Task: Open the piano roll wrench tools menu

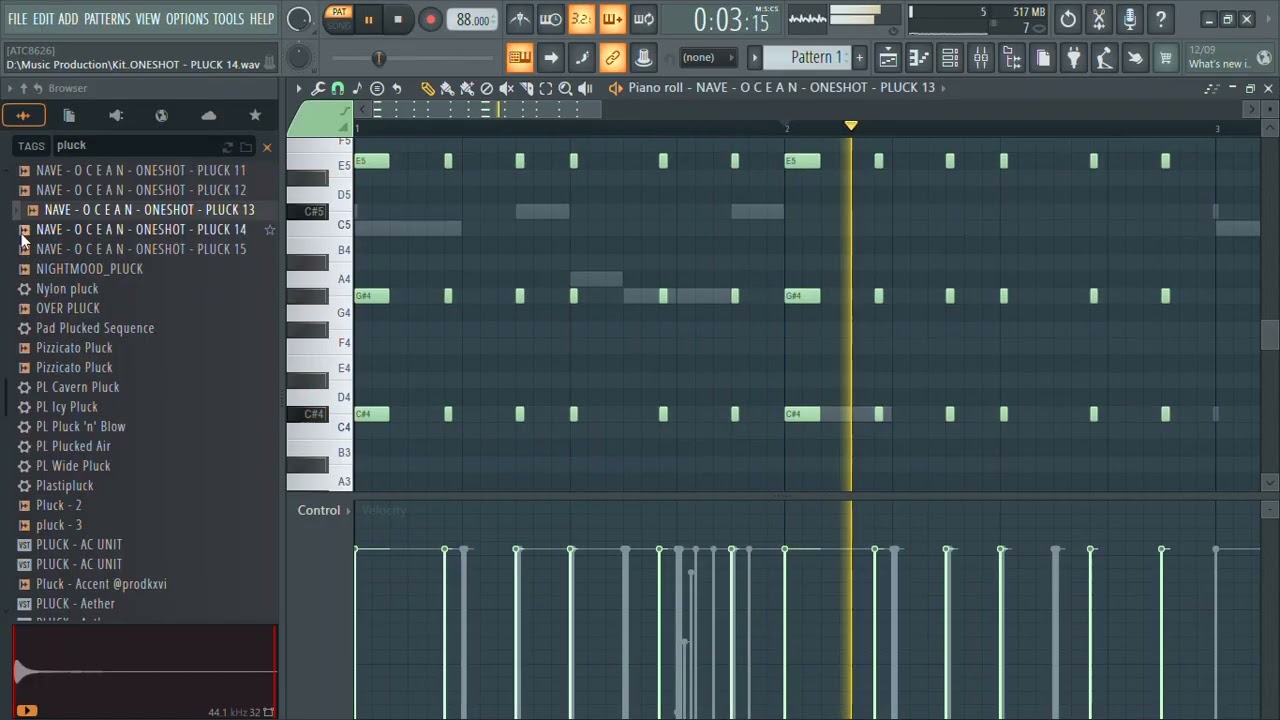Action: click(x=318, y=88)
